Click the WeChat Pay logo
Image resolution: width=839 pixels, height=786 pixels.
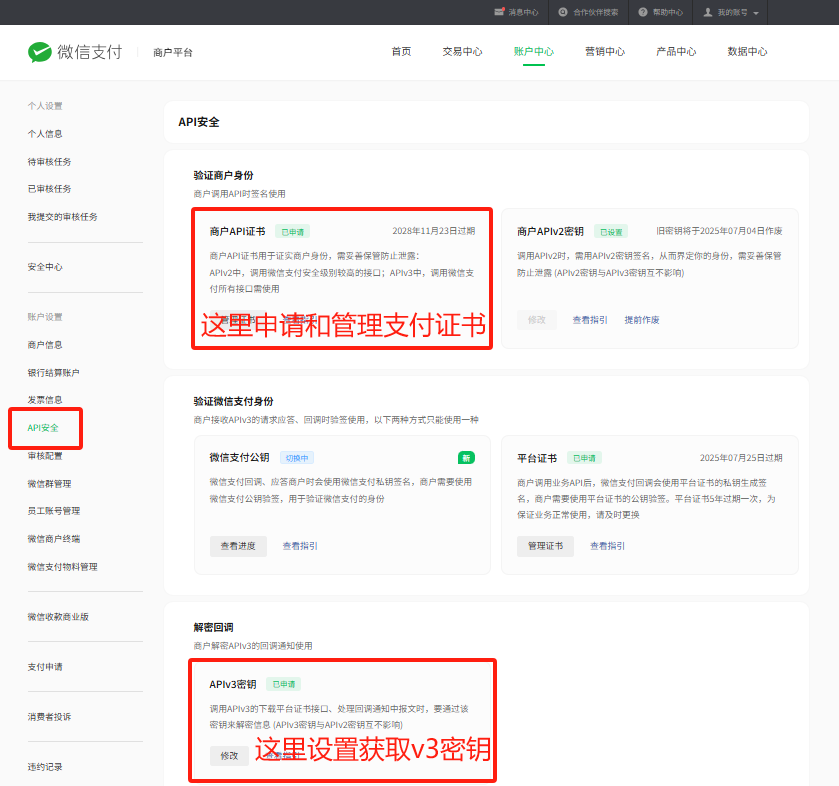pos(75,52)
